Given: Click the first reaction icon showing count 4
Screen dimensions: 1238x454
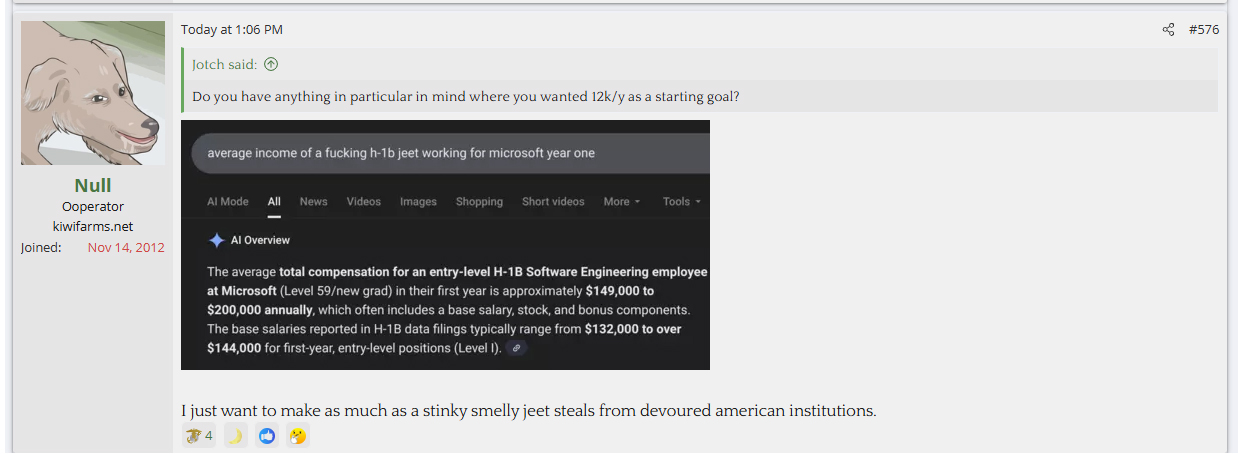Looking at the screenshot, I should (x=194, y=436).
